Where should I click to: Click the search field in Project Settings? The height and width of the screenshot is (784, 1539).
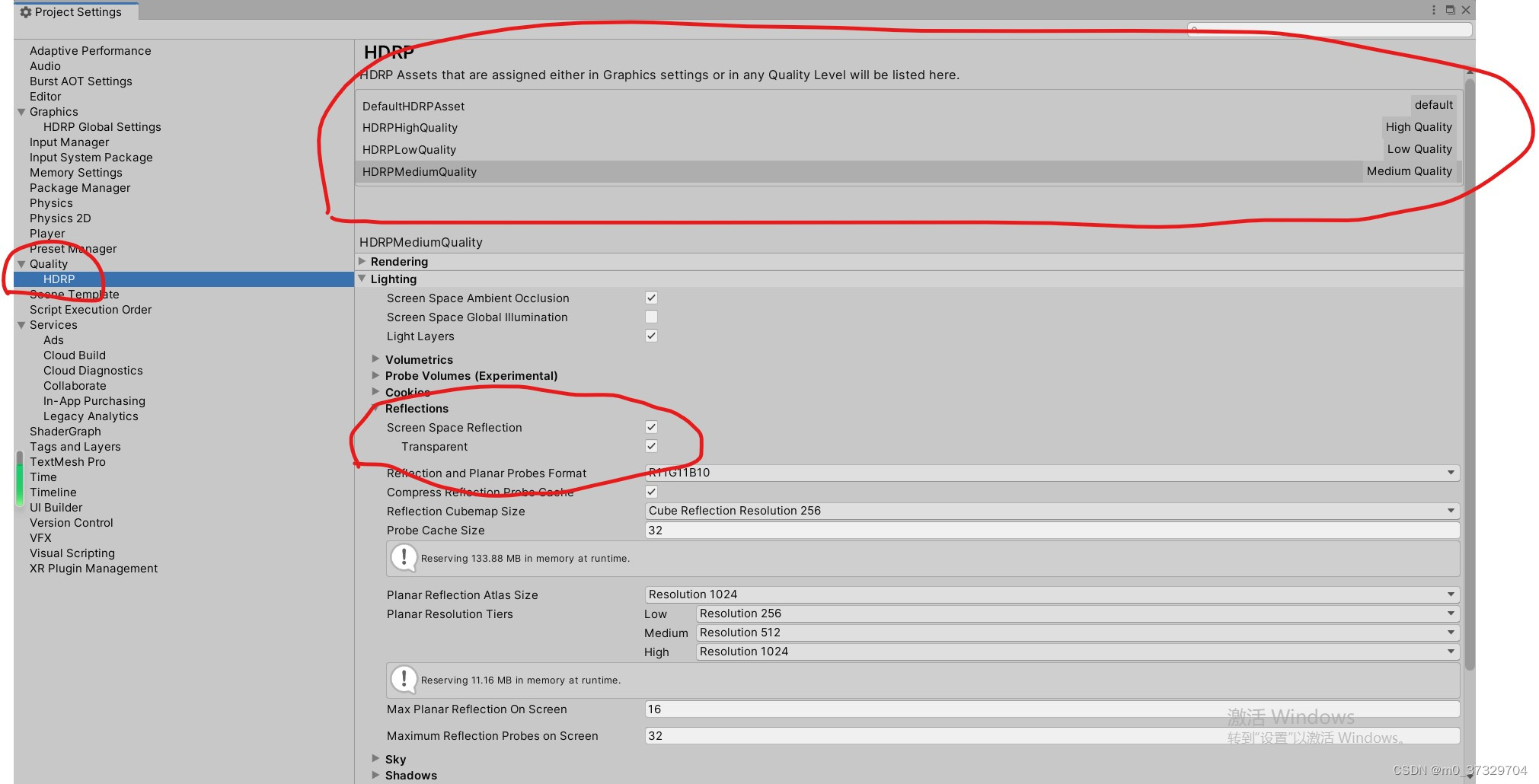[1329, 29]
